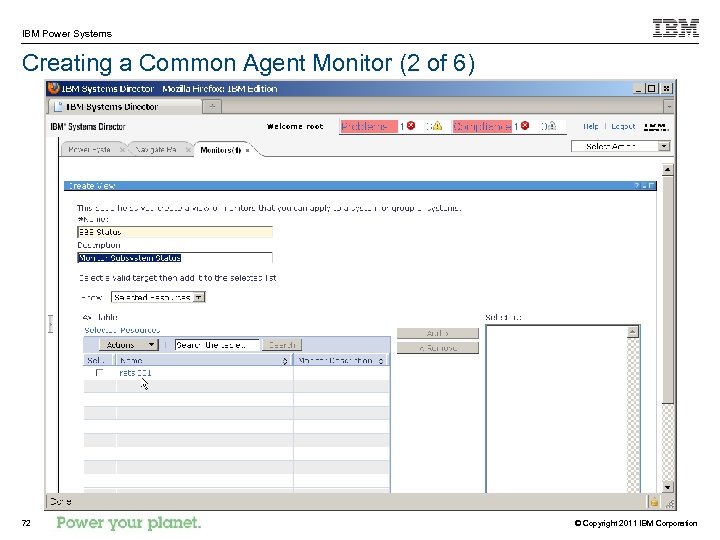Open the Show Selected Resources dropdown

[199, 298]
